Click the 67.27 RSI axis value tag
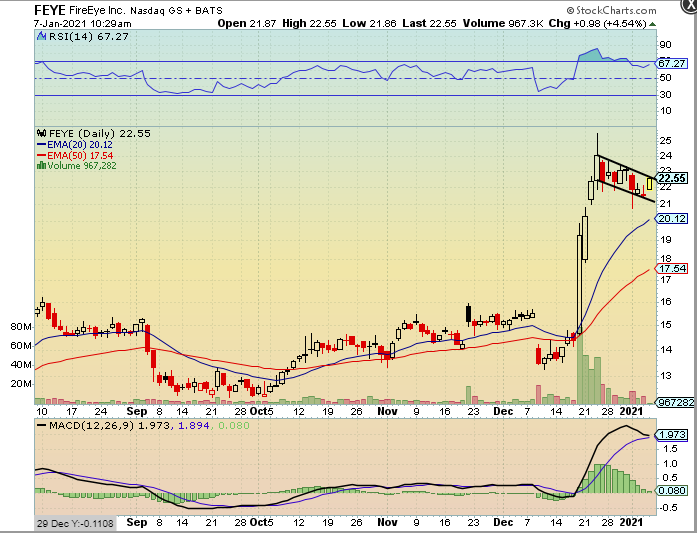The height and width of the screenshot is (533, 697). click(672, 64)
